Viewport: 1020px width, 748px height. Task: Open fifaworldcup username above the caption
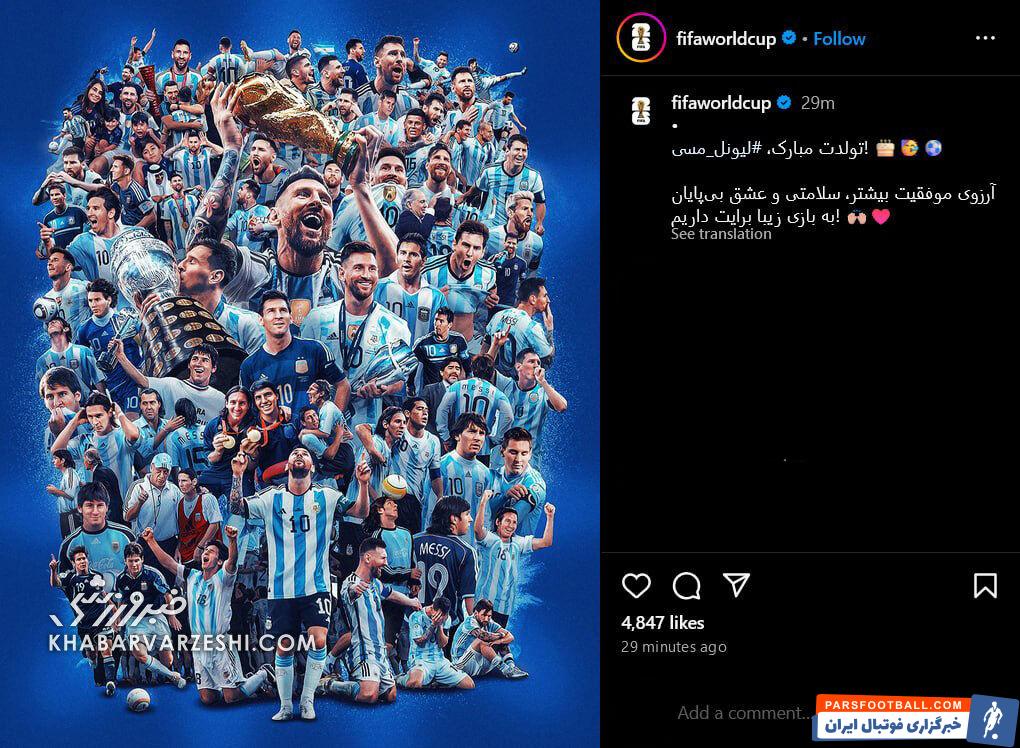click(x=721, y=103)
